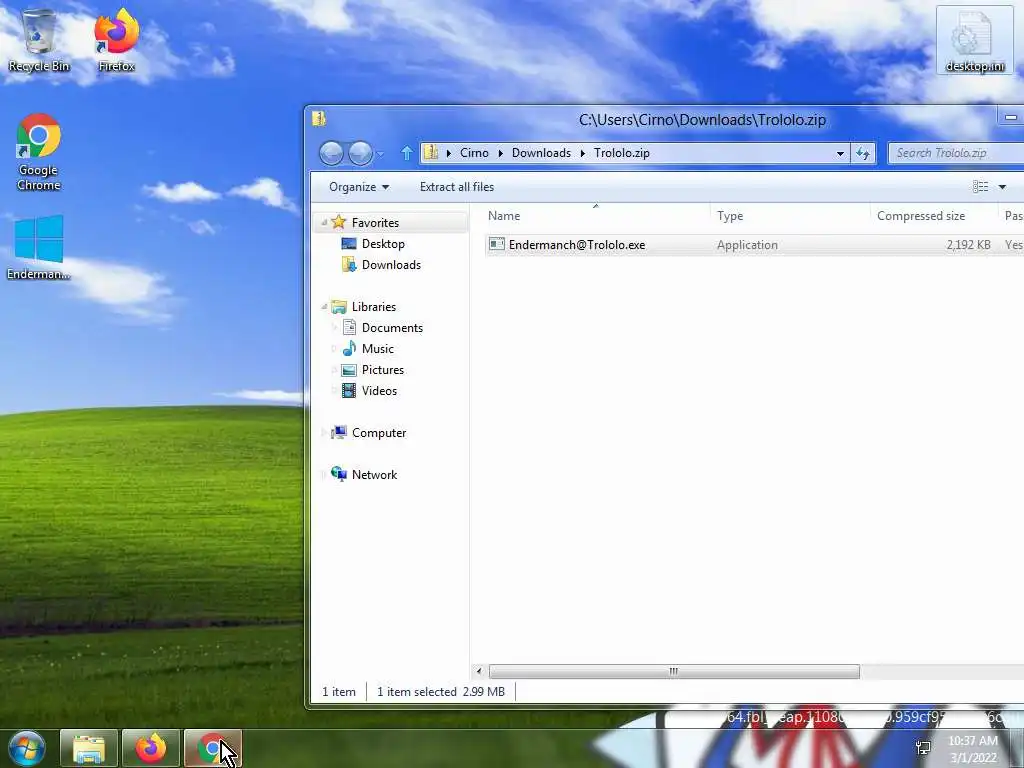Go up one folder level arrow
Image resolution: width=1024 pixels, height=768 pixels.
click(x=406, y=153)
